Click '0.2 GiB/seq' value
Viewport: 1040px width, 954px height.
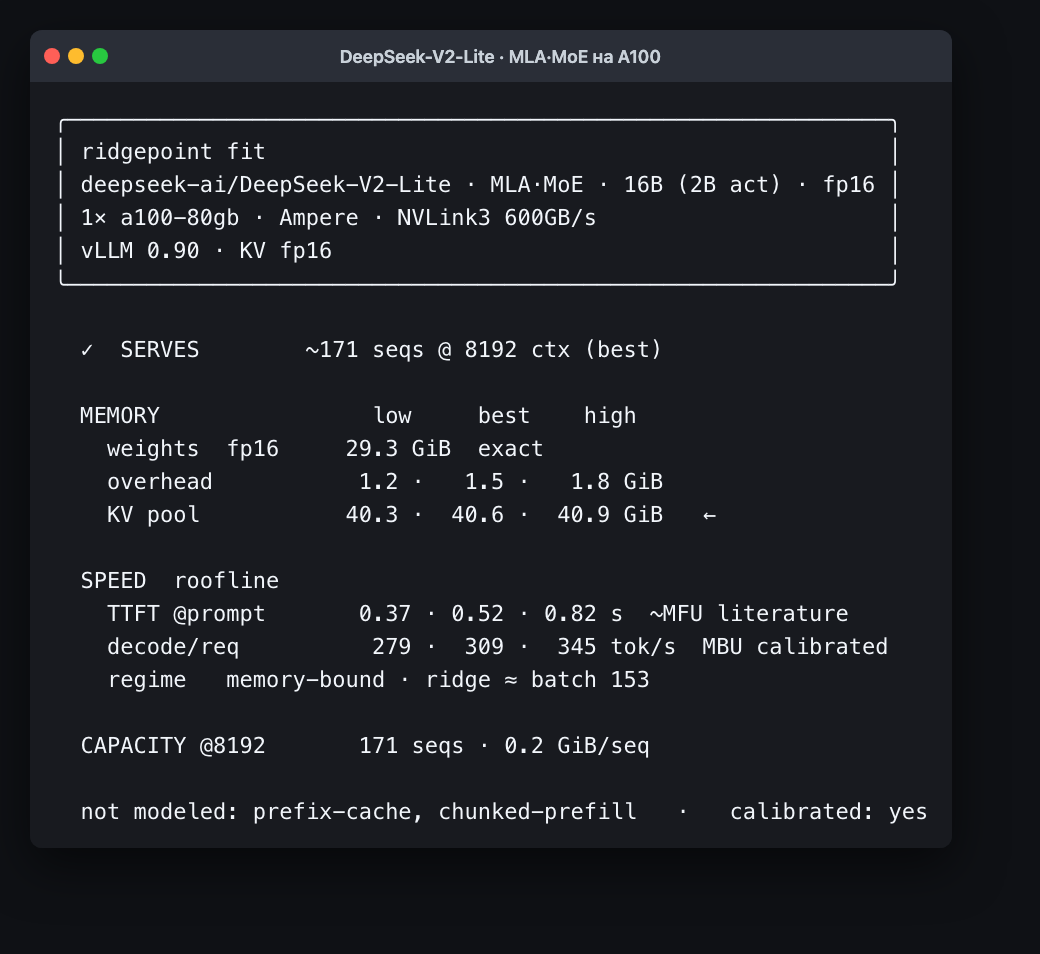click(x=577, y=746)
